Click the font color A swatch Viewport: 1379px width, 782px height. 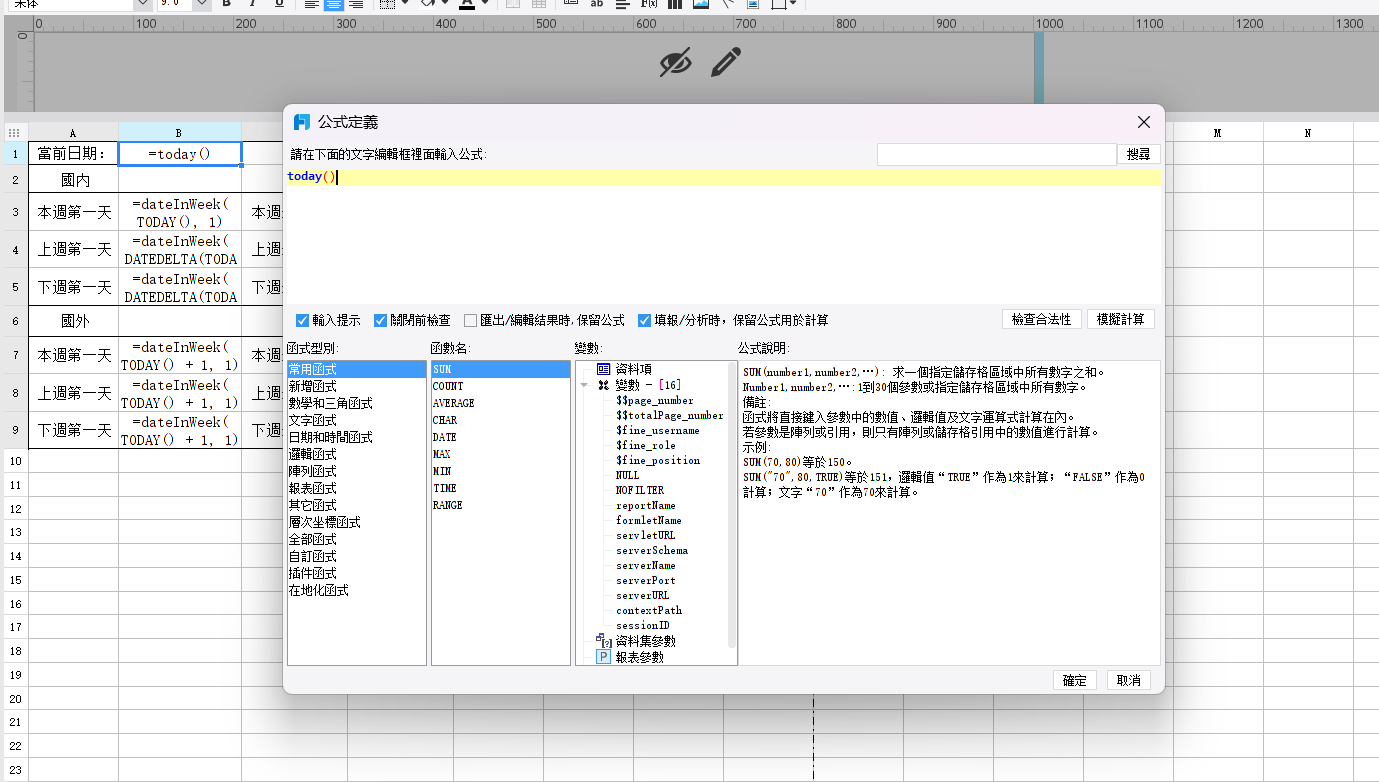point(466,4)
